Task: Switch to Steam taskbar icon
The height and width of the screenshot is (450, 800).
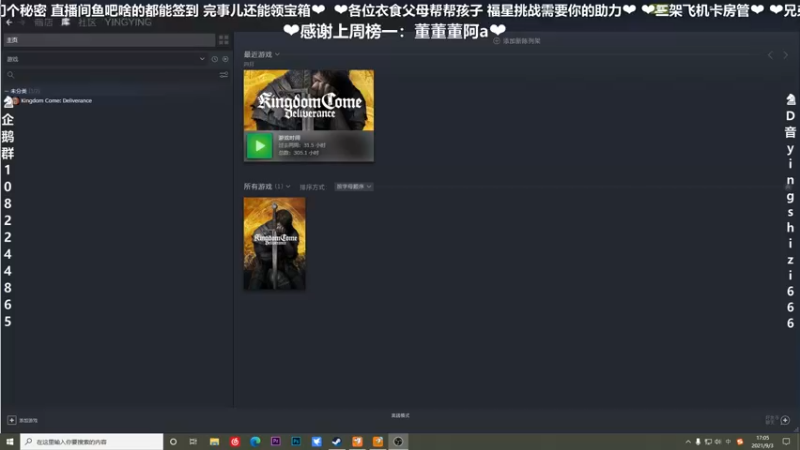Action: point(337,441)
